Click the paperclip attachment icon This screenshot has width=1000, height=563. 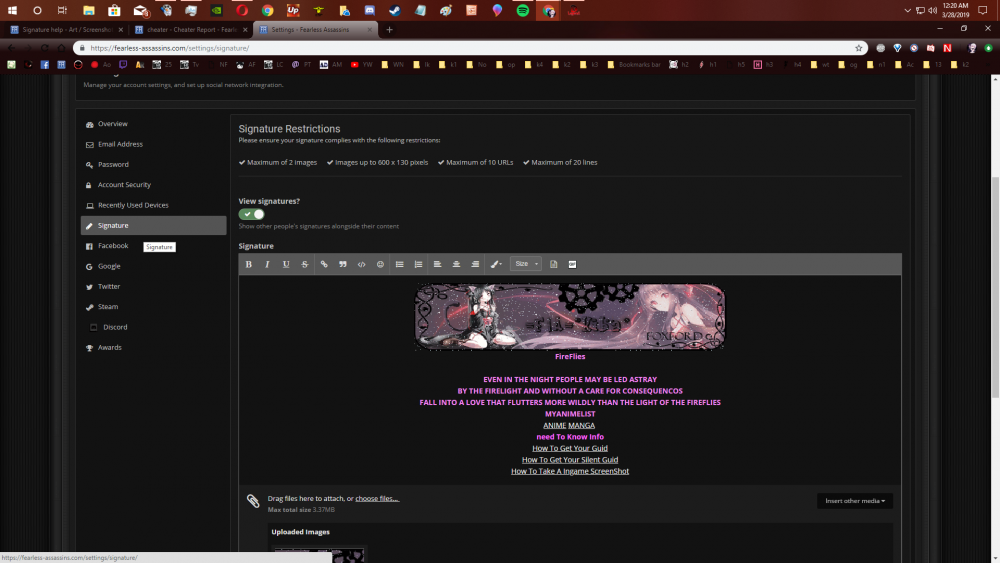click(x=253, y=501)
